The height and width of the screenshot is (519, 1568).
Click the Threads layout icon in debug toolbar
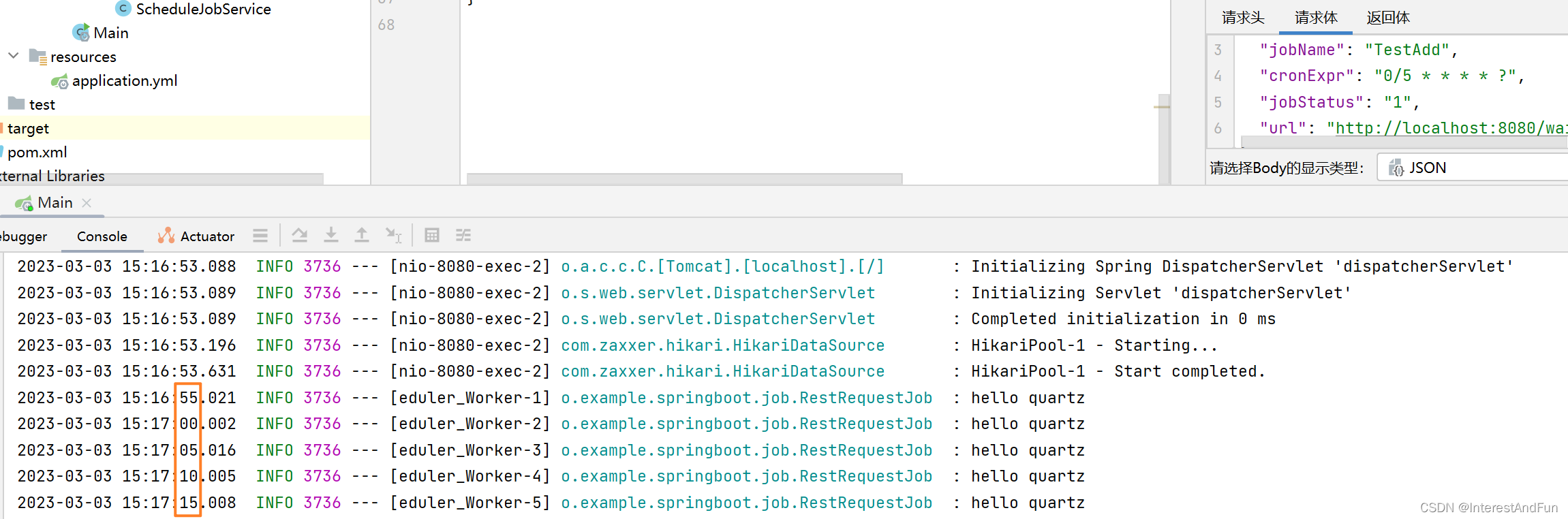260,236
